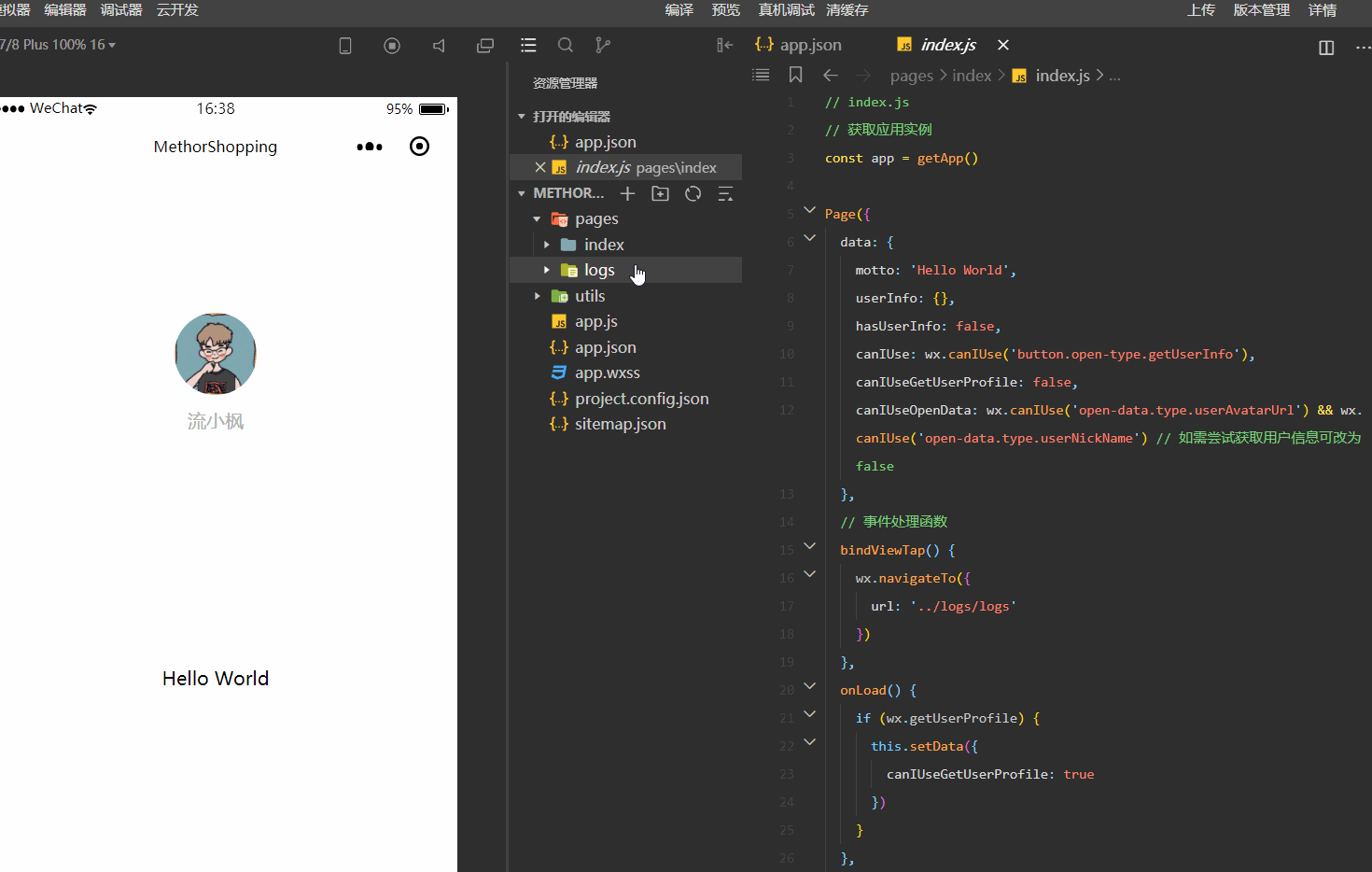Viewport: 1372px width, 872px height.
Task: Open device zoom dropdown '7/8 Plus 100% 16'
Action: 58,45
